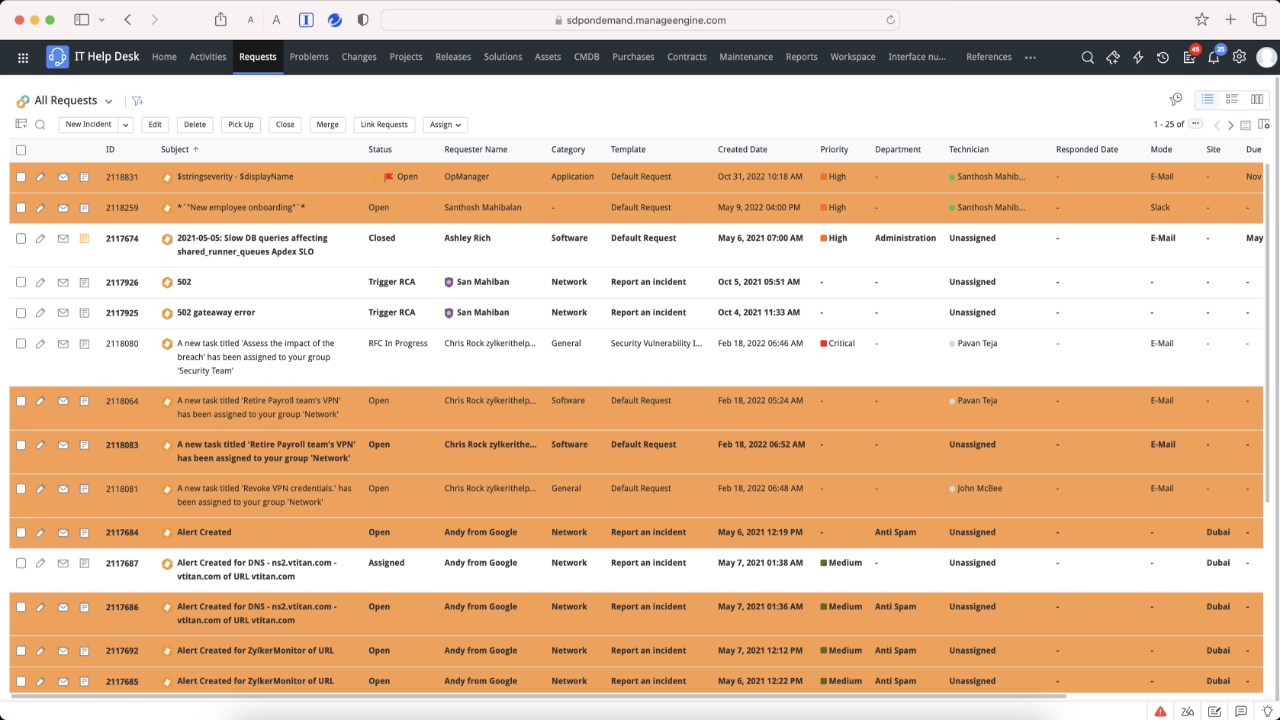Click Critical priority color for request 2118080

coord(824,343)
